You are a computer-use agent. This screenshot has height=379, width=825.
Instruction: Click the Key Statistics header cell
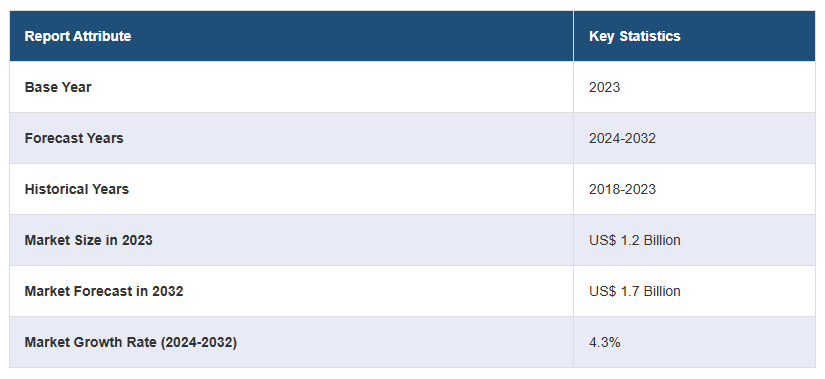tap(695, 36)
